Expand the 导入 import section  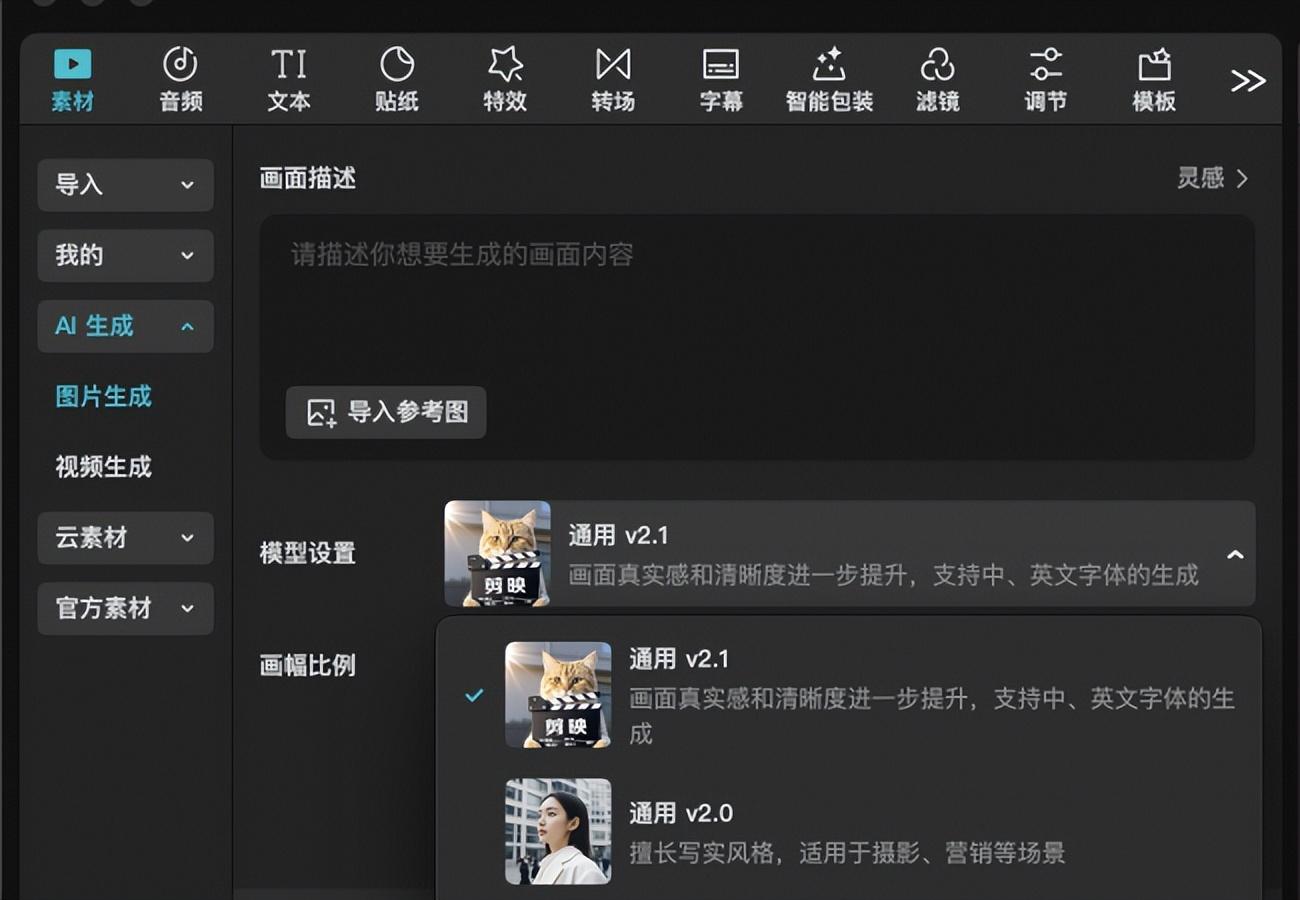point(125,185)
